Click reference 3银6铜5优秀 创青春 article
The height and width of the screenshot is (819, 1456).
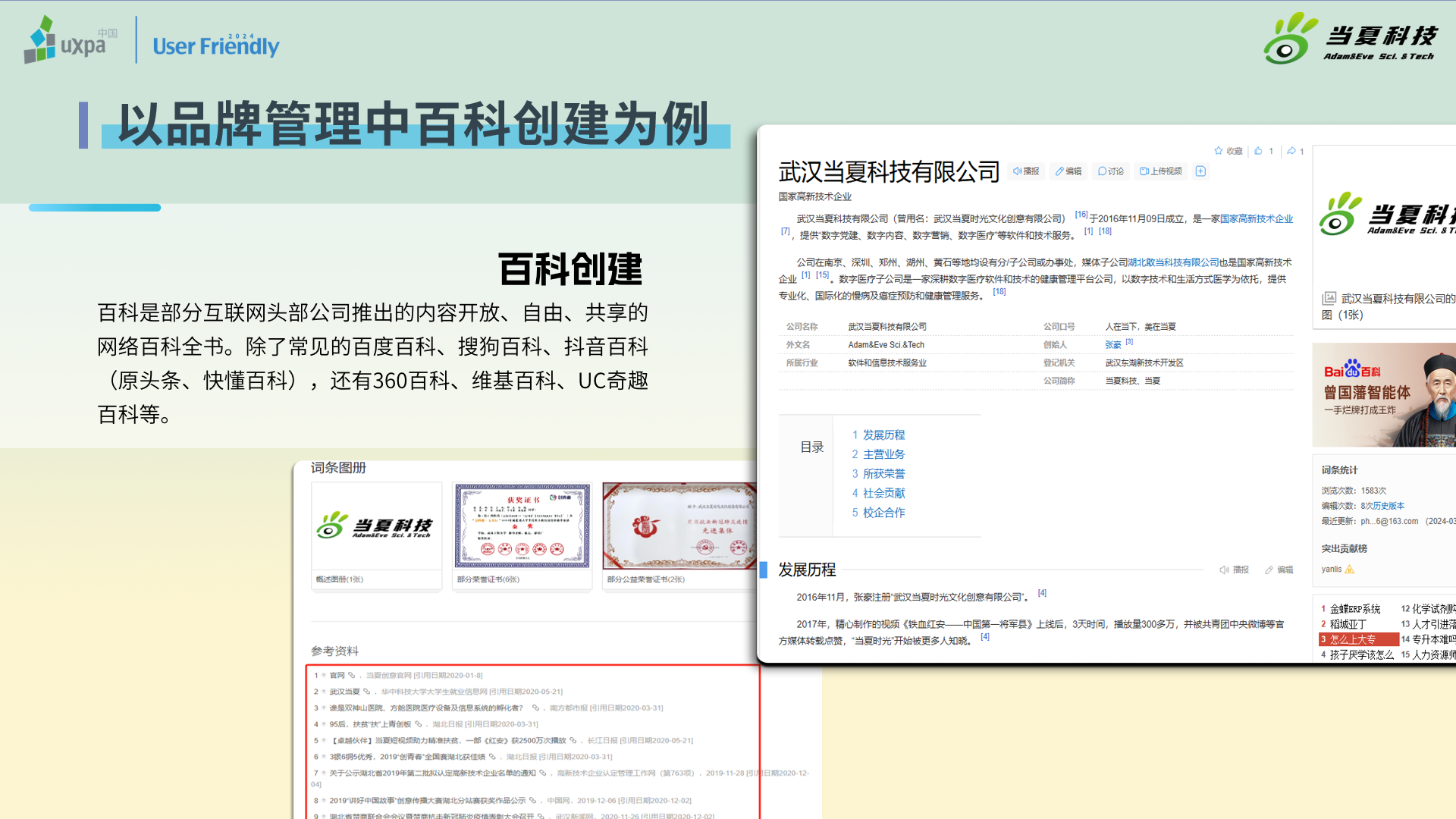coord(406,757)
